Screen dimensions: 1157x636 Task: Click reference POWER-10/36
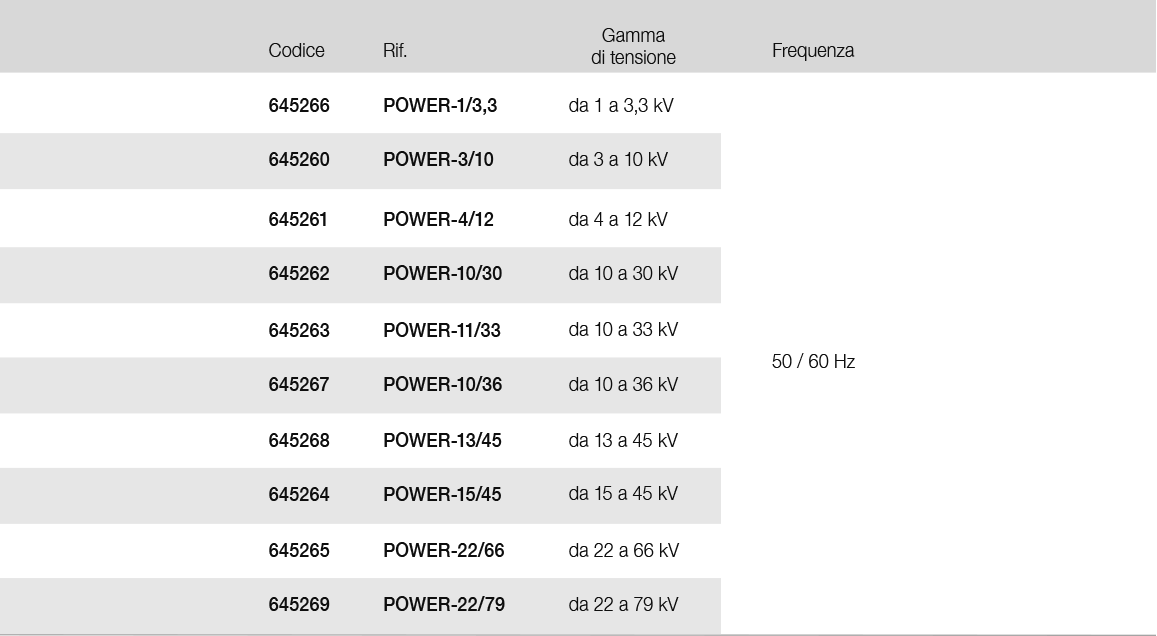point(443,385)
